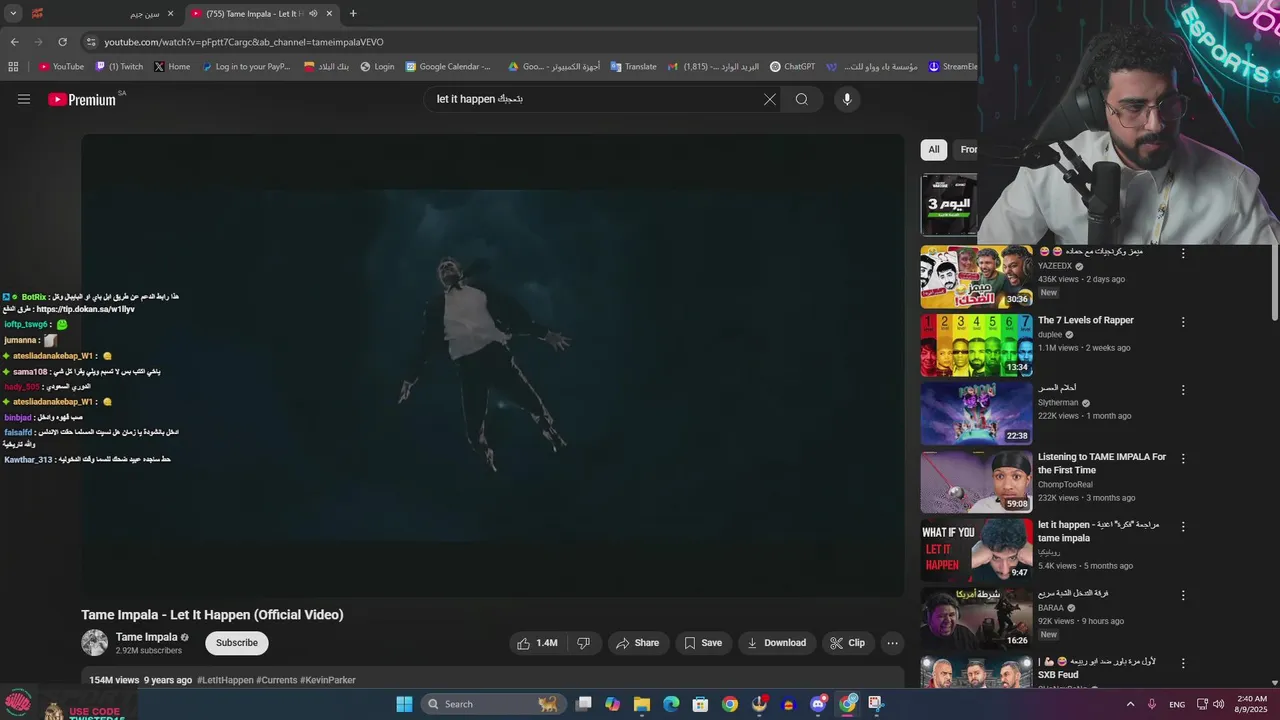Show hidden system tray icons
Screen dimensions: 1280x720
[1131, 704]
